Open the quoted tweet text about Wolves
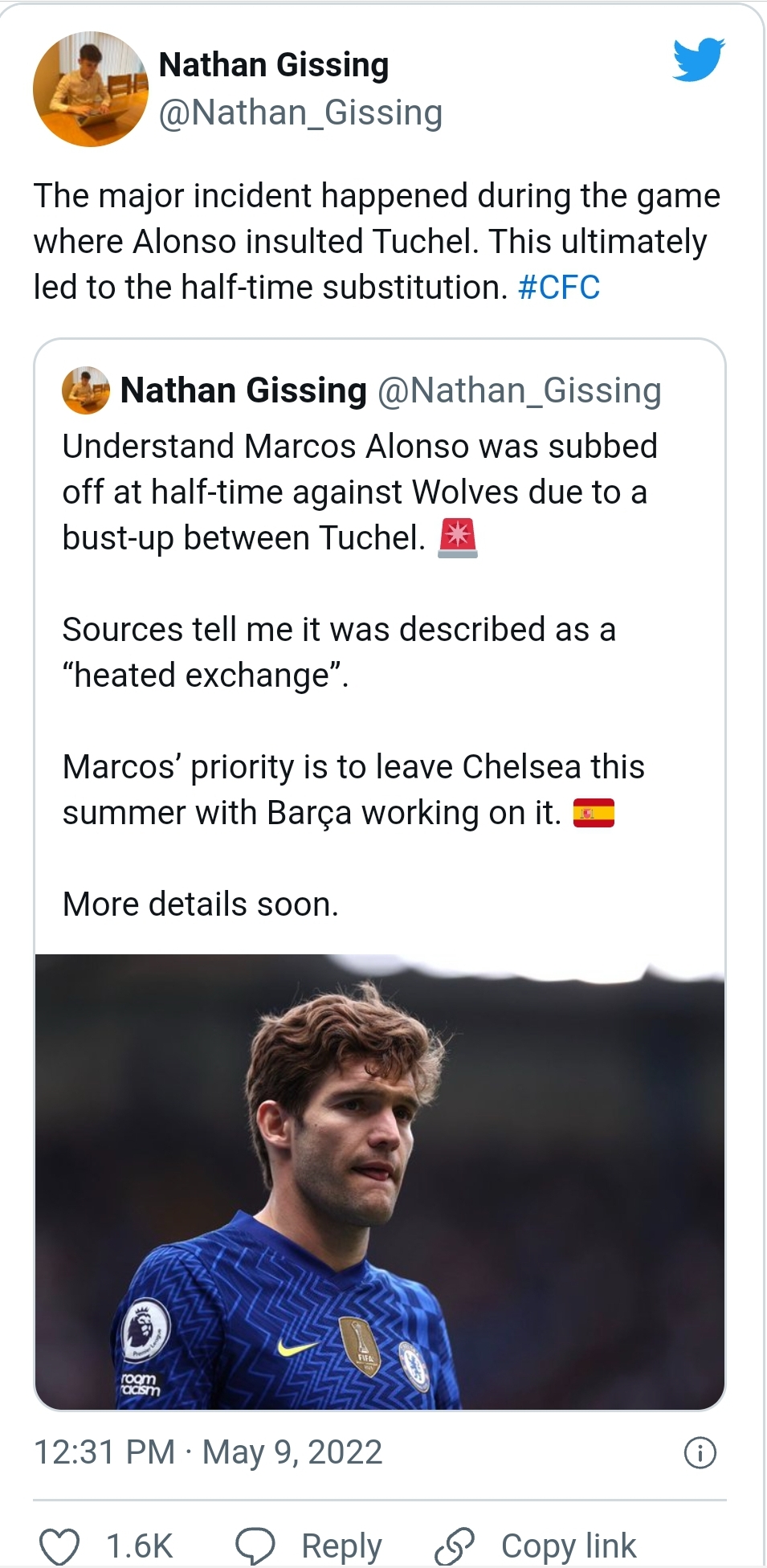Screen dimensions: 767x1568 (359, 492)
